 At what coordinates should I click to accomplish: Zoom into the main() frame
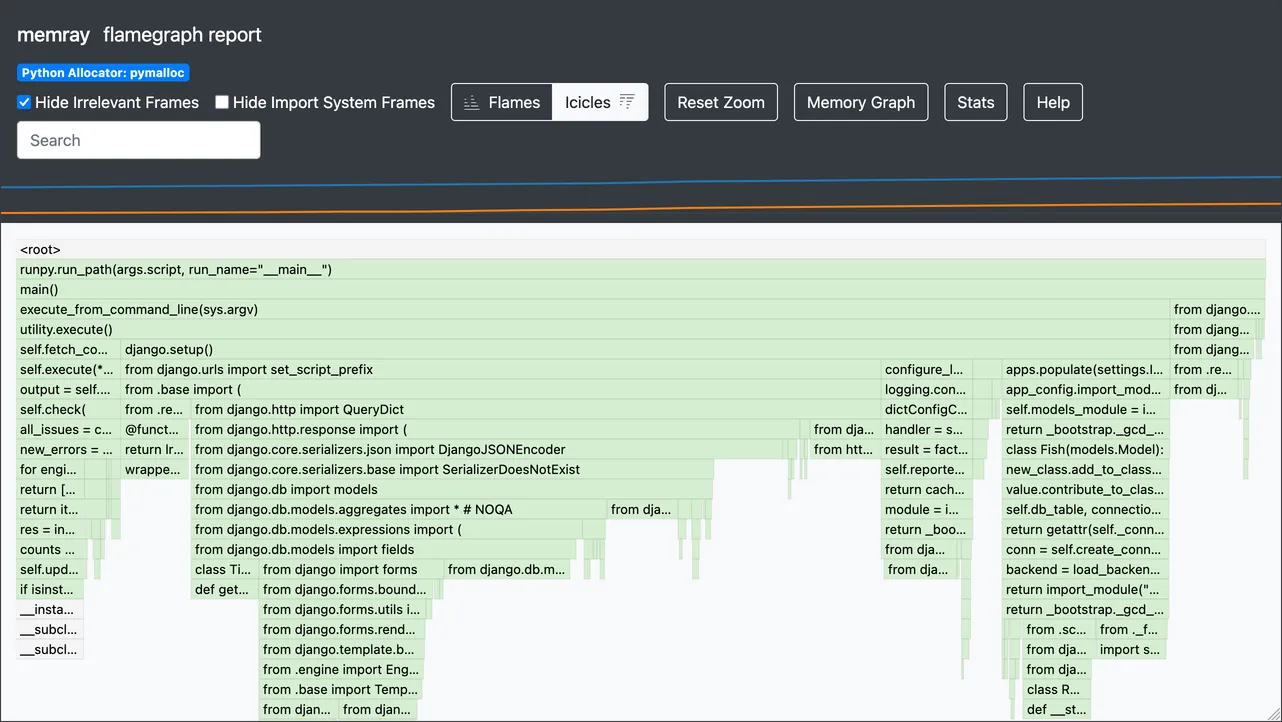[640, 290]
